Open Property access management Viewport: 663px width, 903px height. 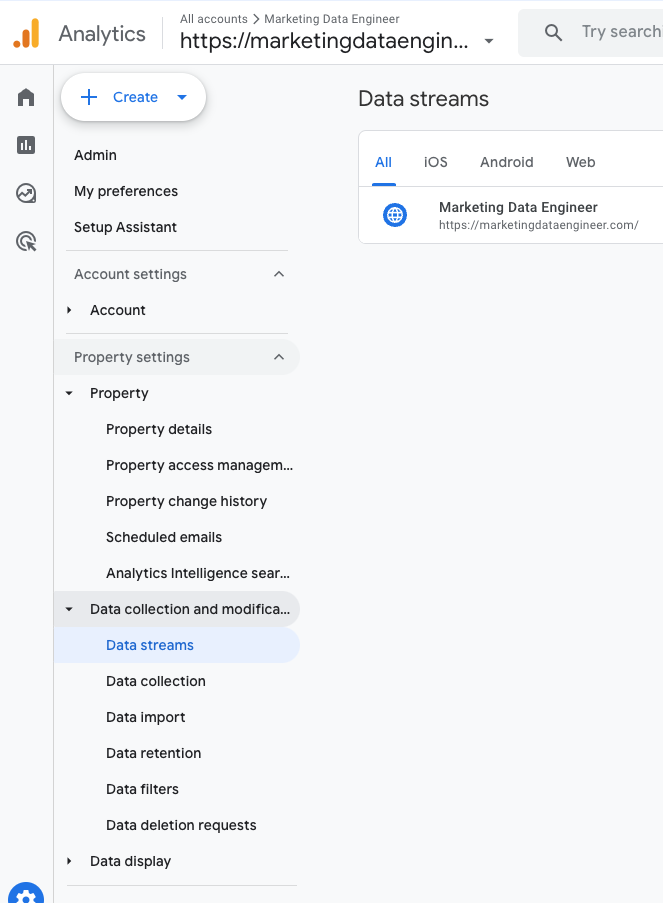click(199, 465)
